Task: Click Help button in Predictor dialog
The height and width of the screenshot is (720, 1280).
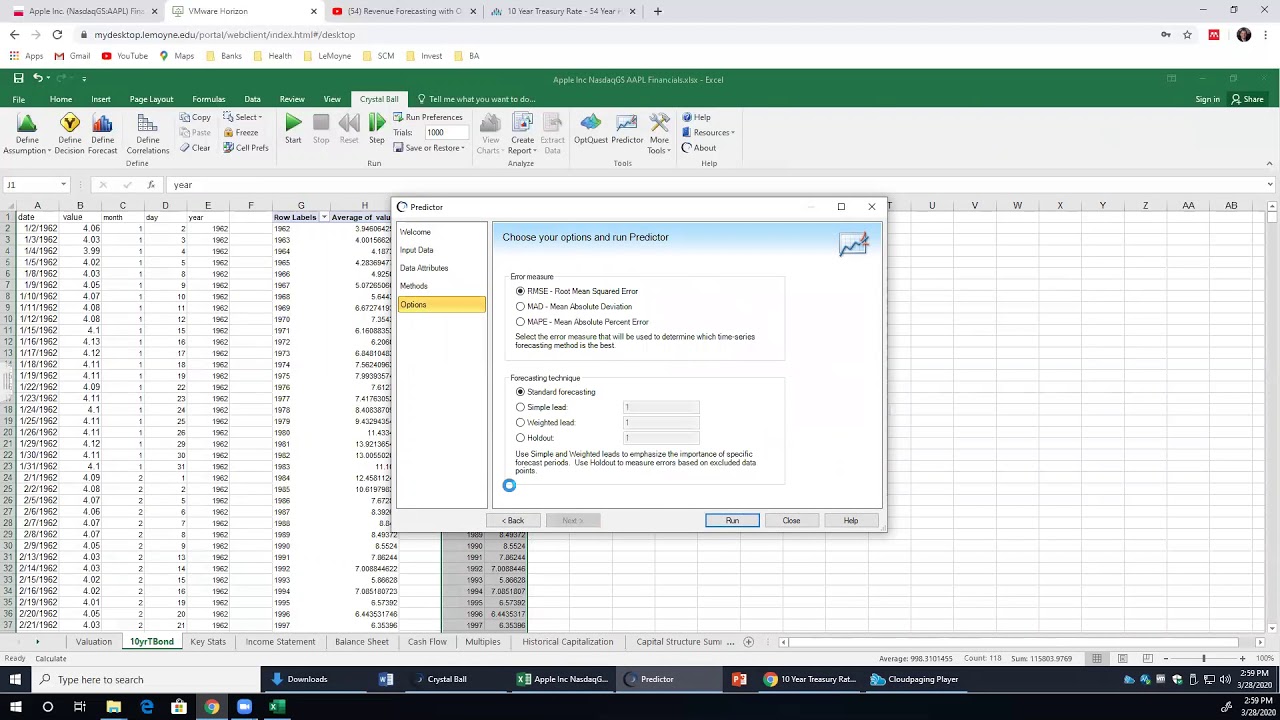Action: 850,520
